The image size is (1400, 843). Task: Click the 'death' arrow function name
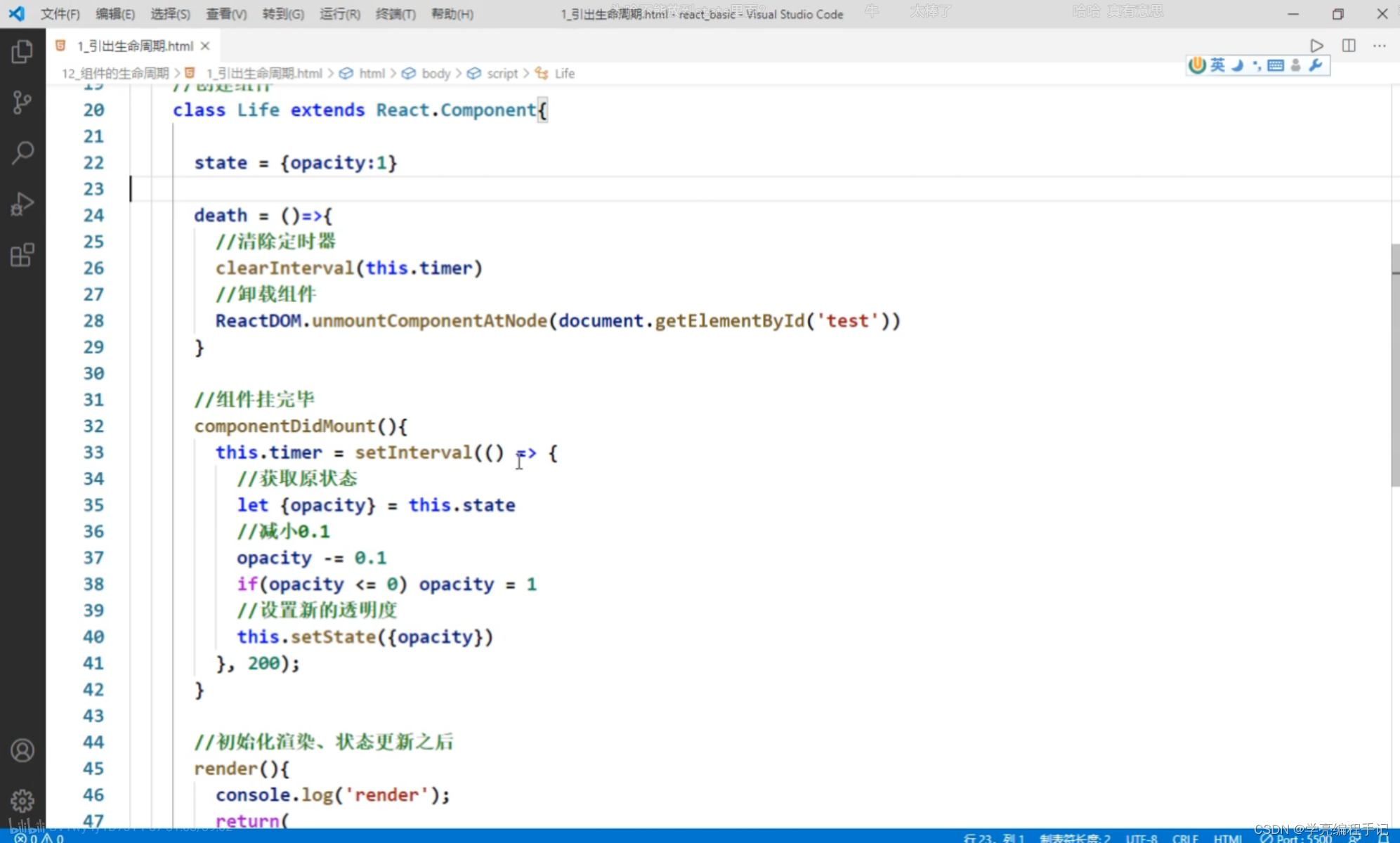click(221, 215)
